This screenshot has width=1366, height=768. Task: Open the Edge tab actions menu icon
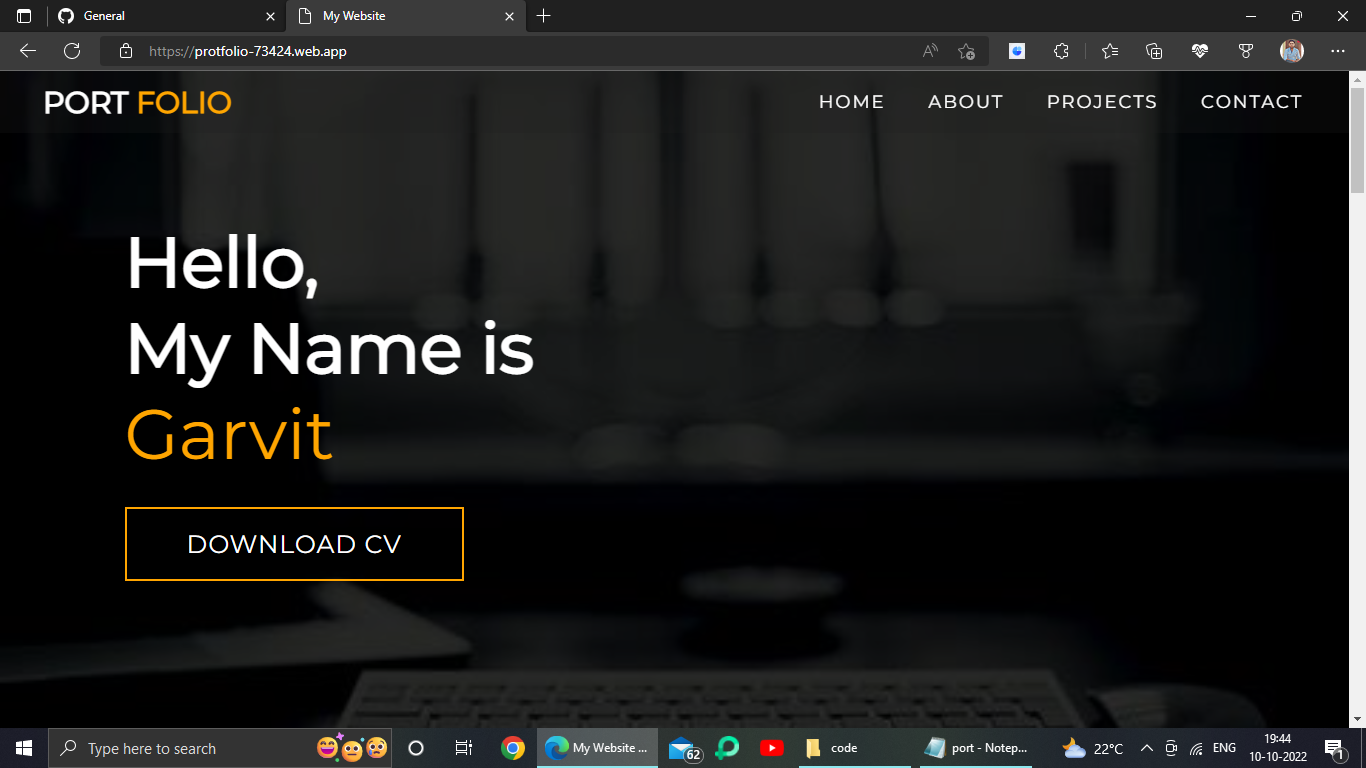coord(24,16)
